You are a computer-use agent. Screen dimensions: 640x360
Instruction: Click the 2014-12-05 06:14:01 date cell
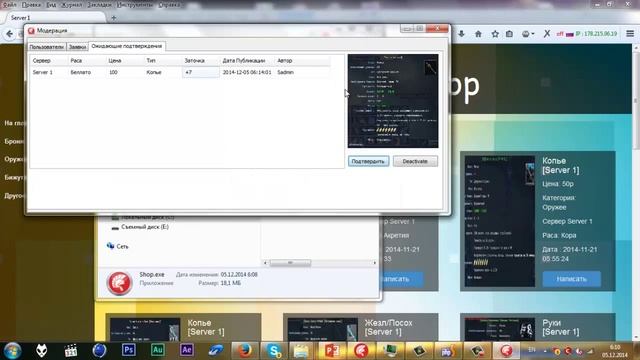[x=247, y=72]
